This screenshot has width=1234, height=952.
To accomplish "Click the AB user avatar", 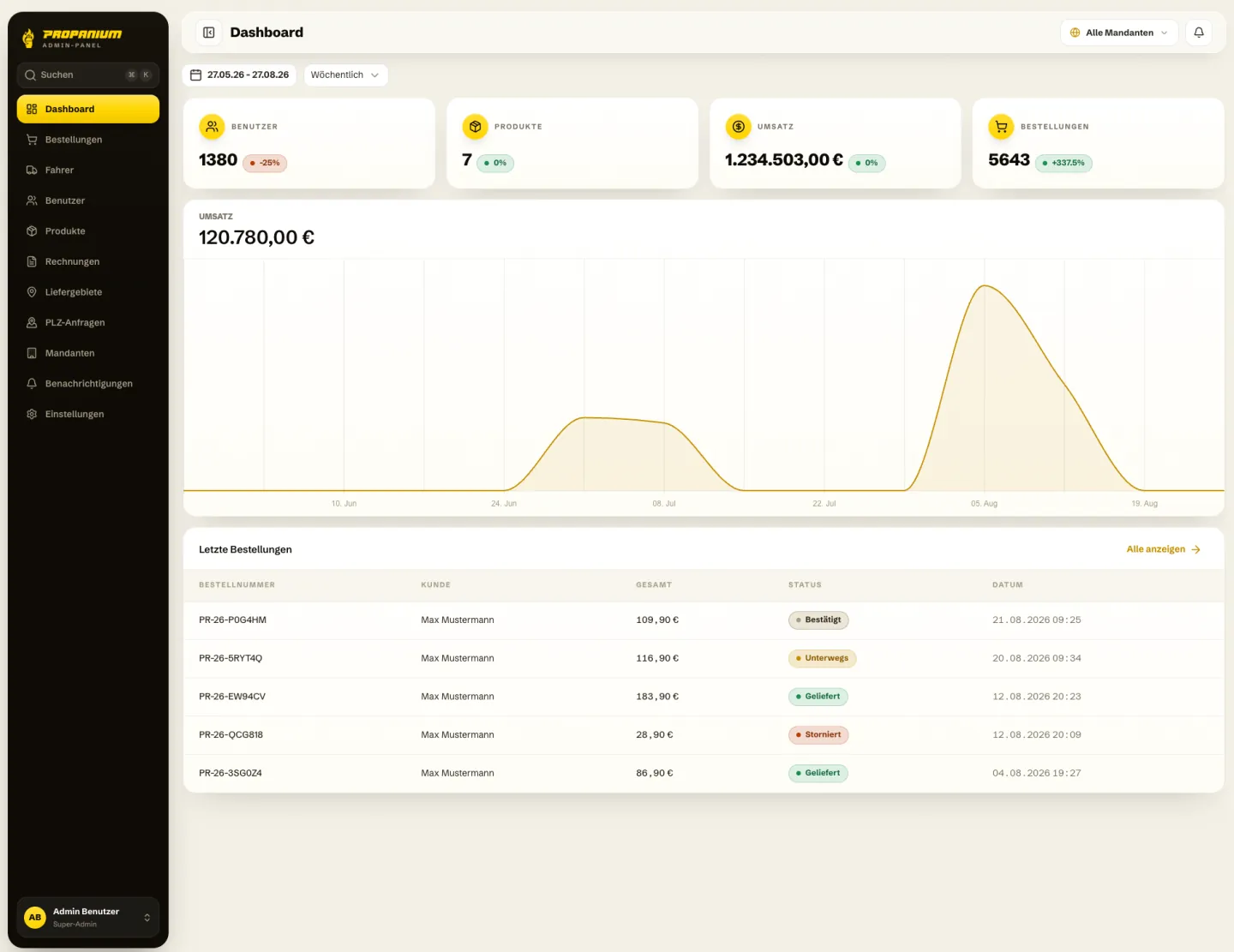I will 35,918.
